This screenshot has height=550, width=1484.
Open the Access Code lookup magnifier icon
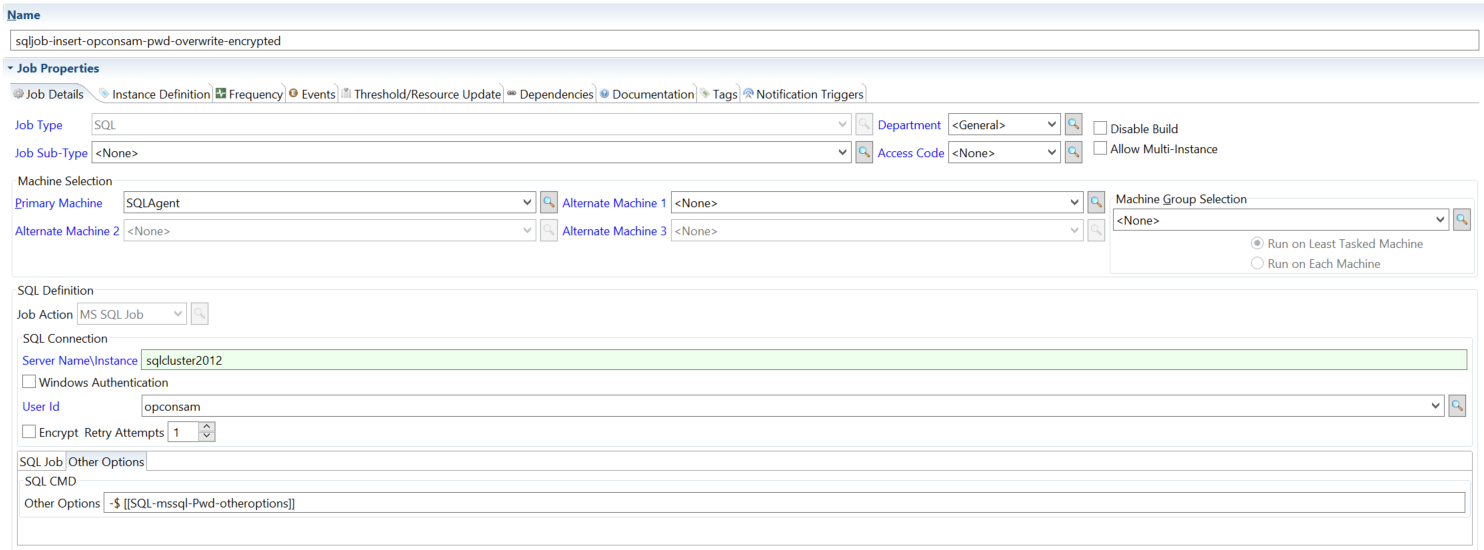tap(1073, 153)
